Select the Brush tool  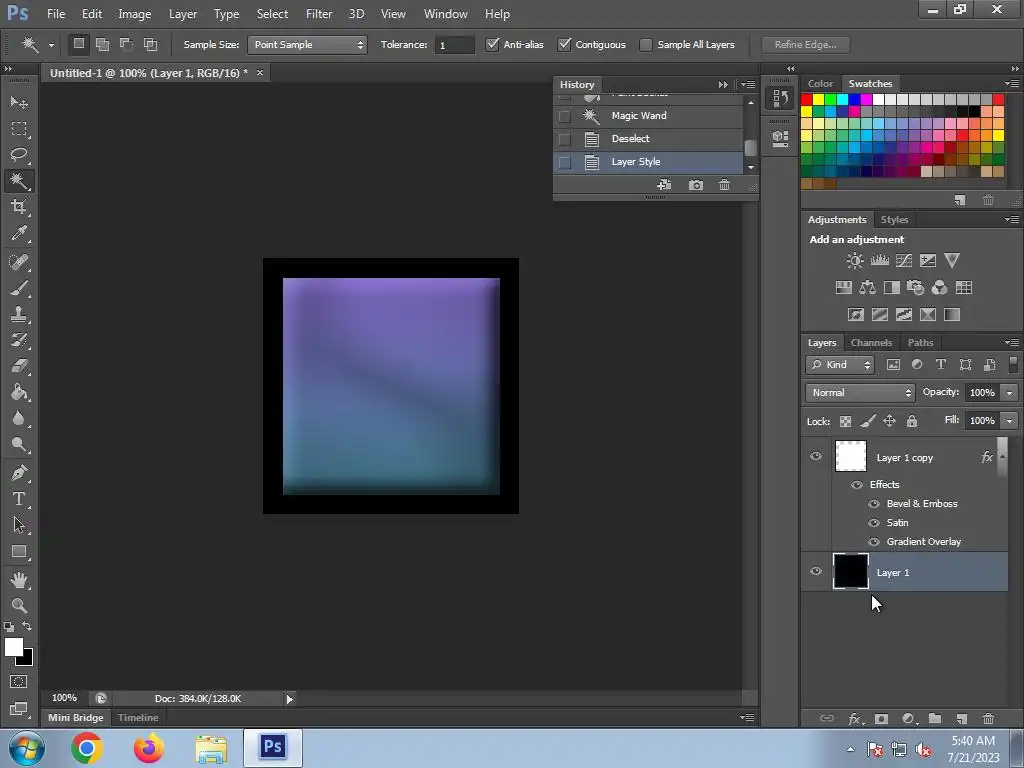click(19, 288)
